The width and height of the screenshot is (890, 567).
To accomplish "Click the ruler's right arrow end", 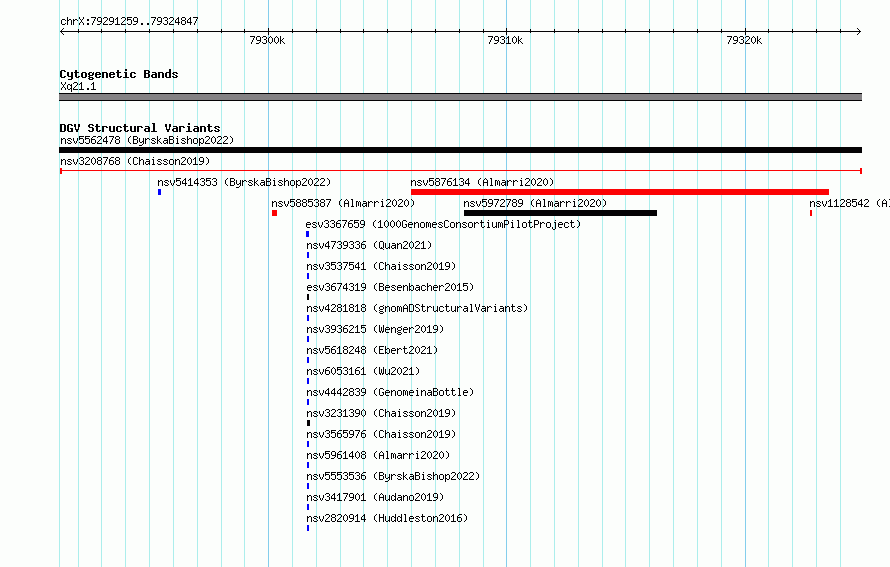I will tap(859, 31).
